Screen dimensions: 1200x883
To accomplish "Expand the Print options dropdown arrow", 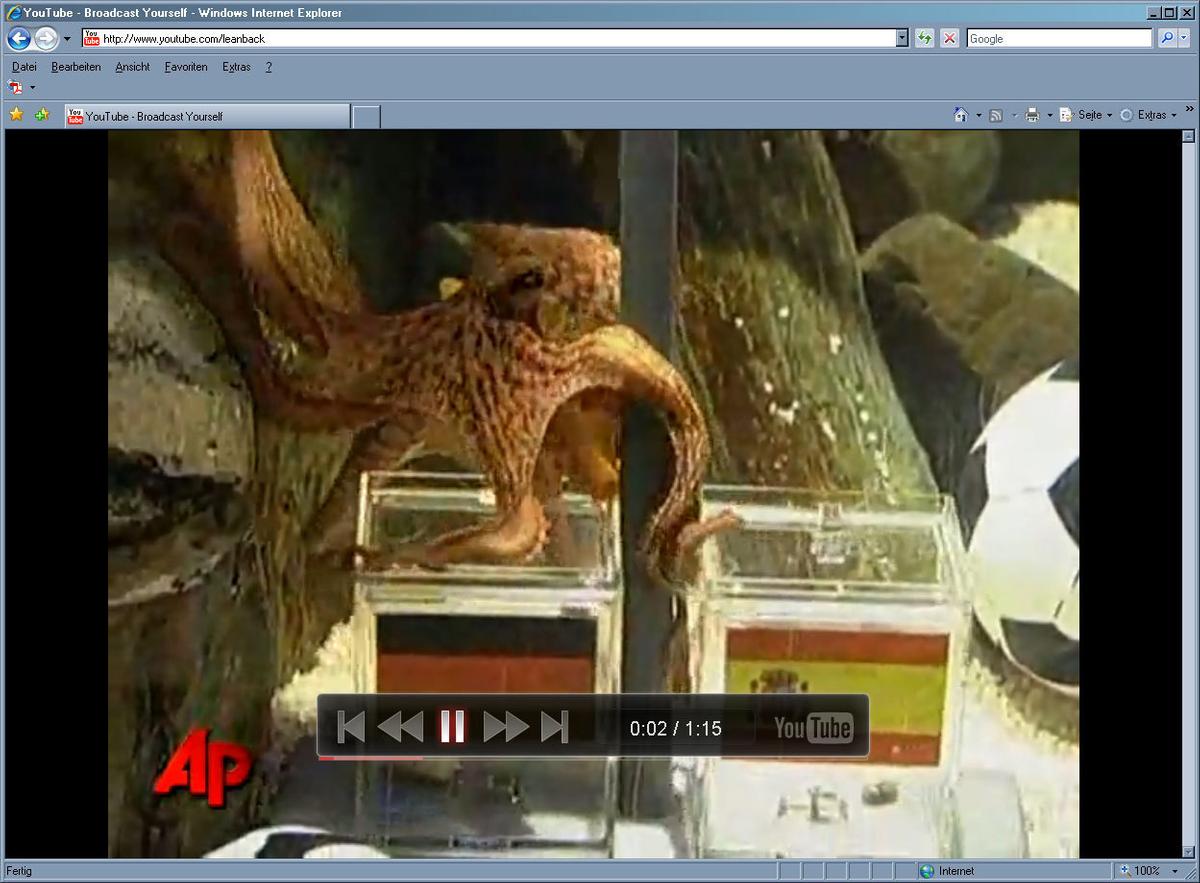I will (1050, 116).
